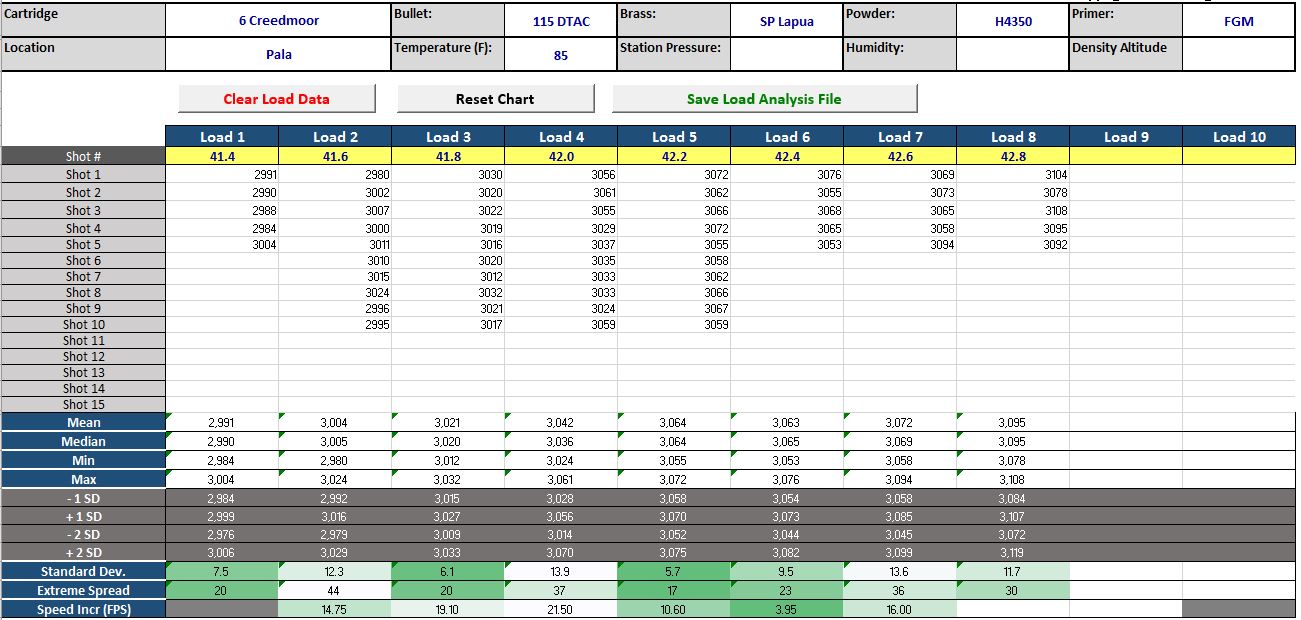Click Load 5 standard deviation value 5.7
1301x620 pixels.
click(x=674, y=572)
